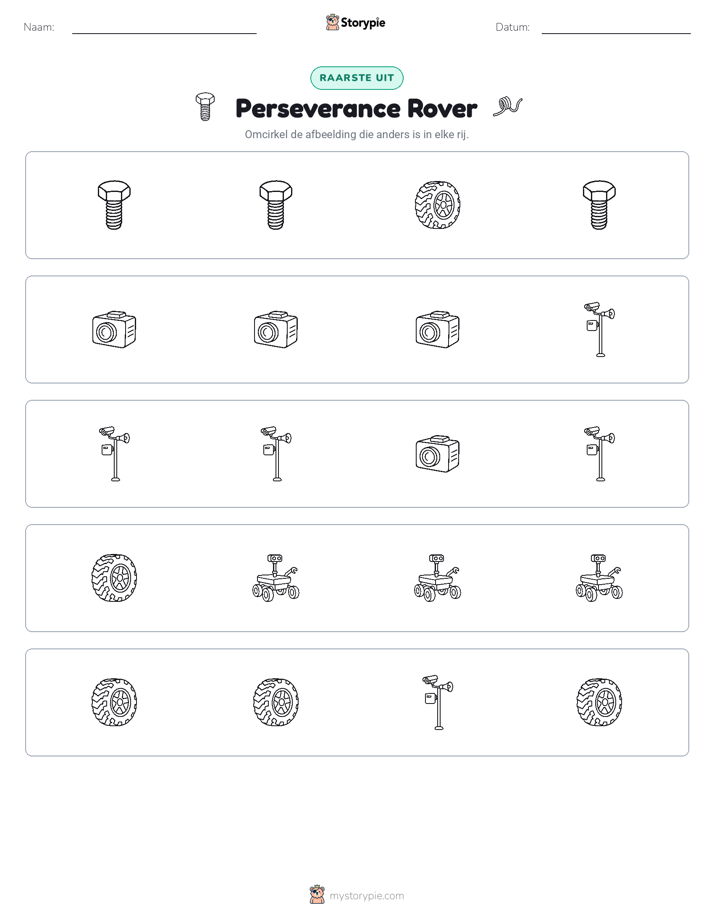Click the tire image in row one
714x924 pixels.
(437, 204)
